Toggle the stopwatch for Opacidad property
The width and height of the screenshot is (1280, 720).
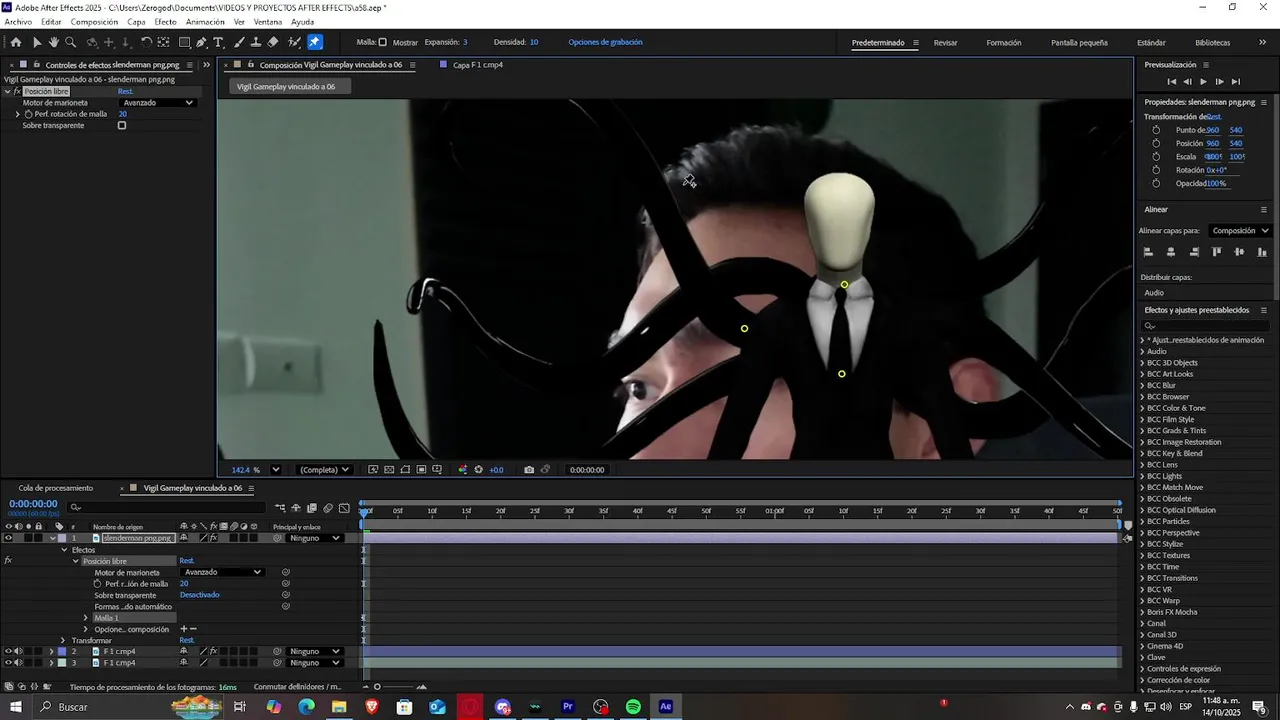(1156, 183)
